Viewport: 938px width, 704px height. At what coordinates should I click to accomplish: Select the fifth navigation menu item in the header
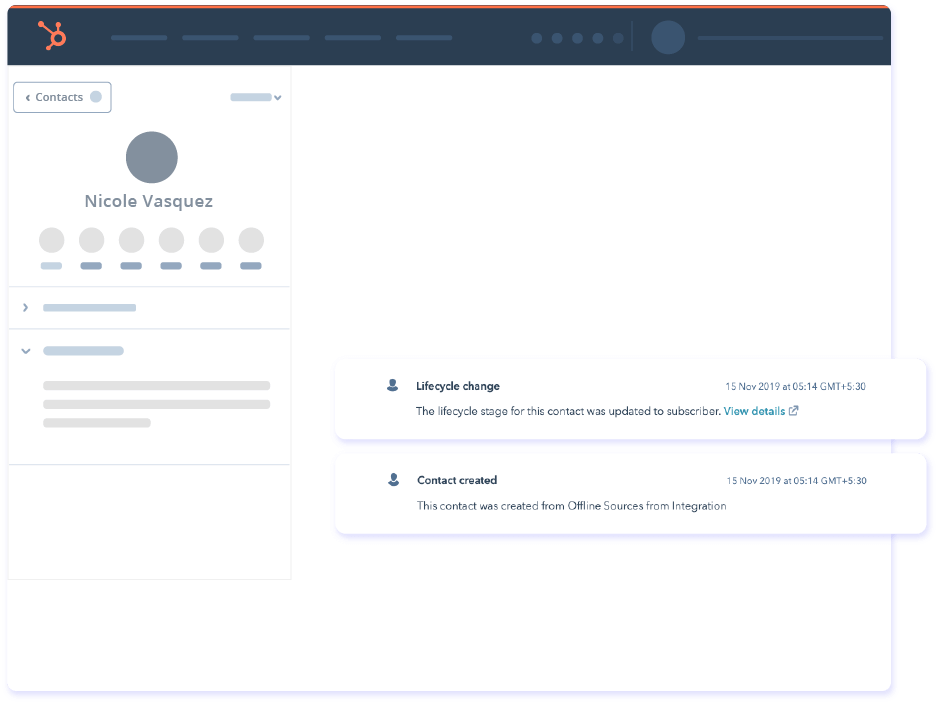424,38
